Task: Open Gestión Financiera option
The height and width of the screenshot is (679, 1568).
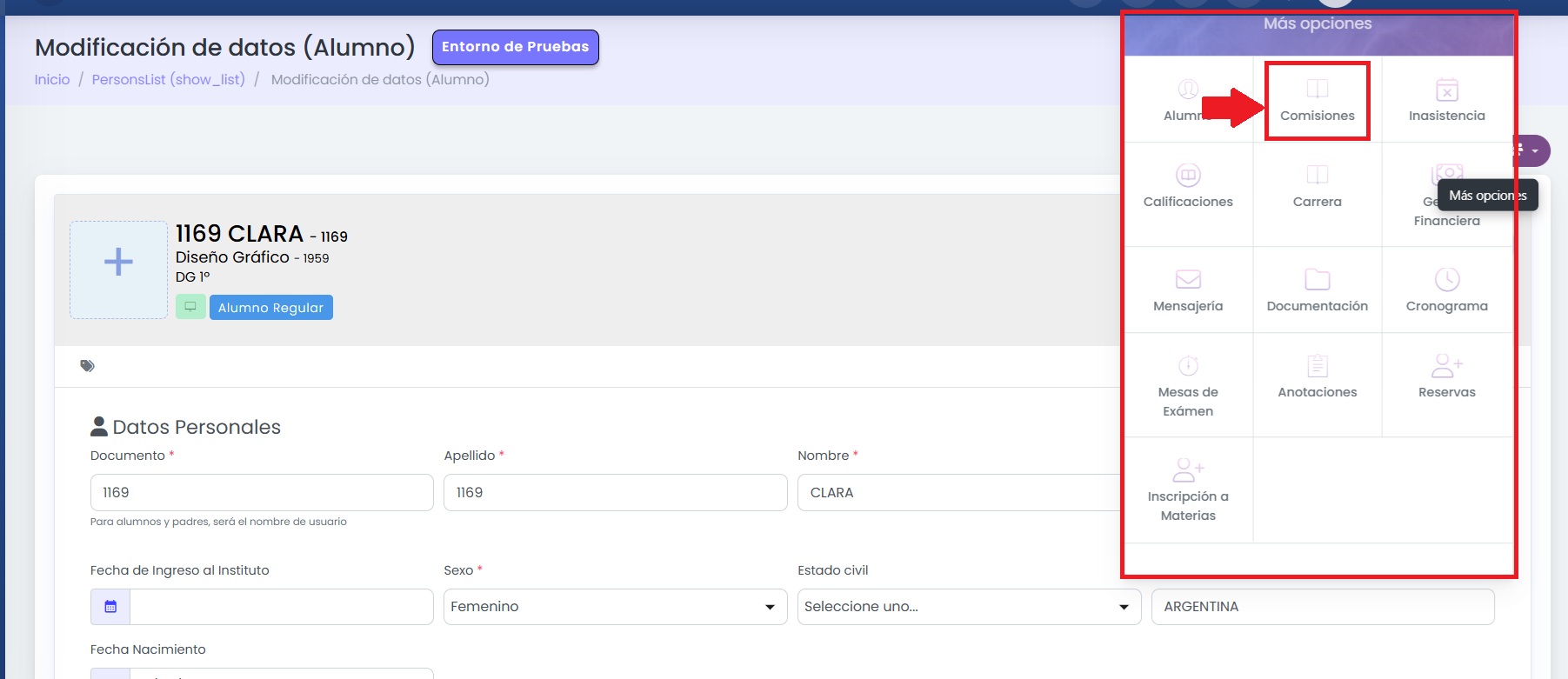Action: click(1446, 196)
